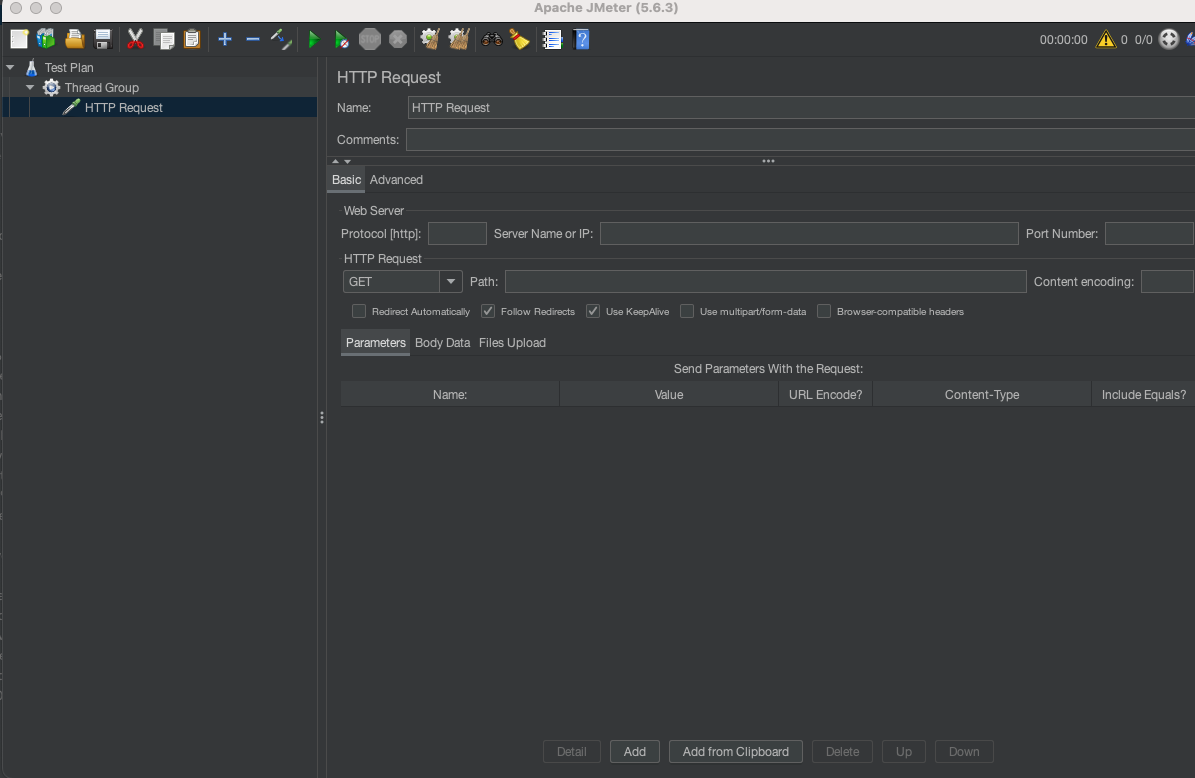1195x778 pixels.
Task: Save the test plan with floppy icon
Action: (x=103, y=39)
